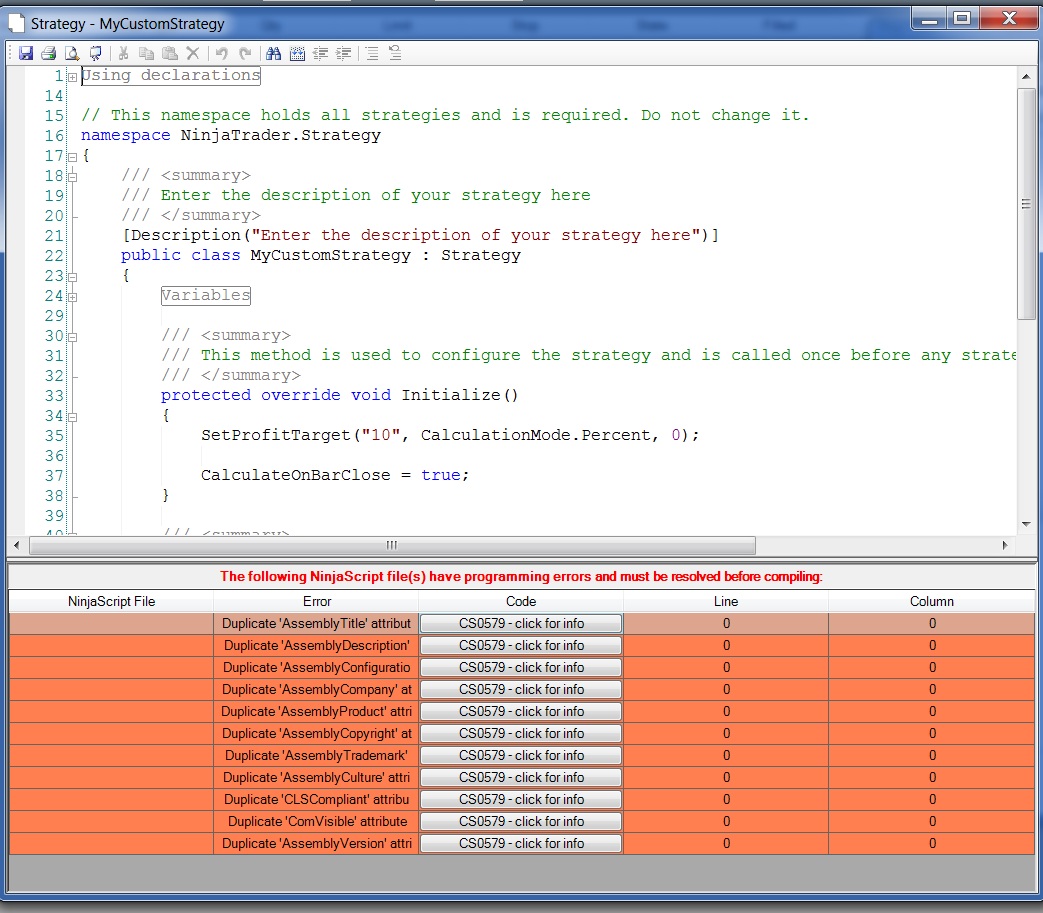Click the vertical scrollbar down arrow in the editor
The image size is (1043, 913).
click(x=1026, y=524)
